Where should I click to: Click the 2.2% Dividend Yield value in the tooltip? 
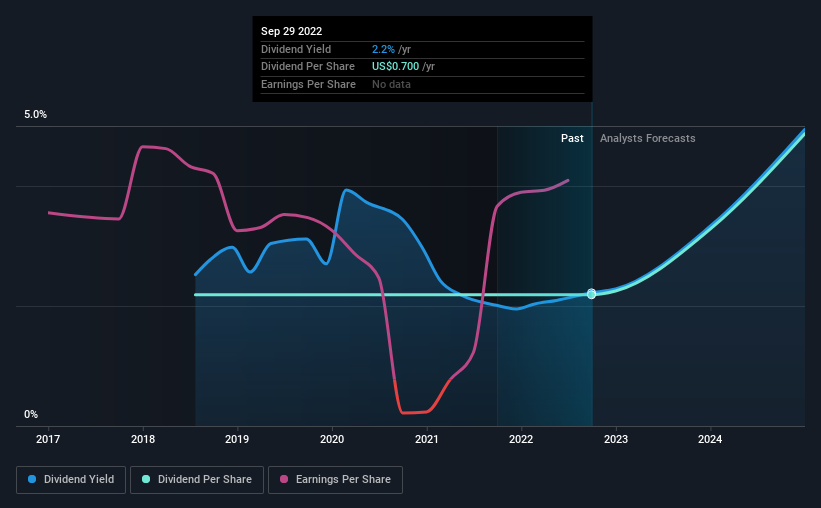(383, 49)
